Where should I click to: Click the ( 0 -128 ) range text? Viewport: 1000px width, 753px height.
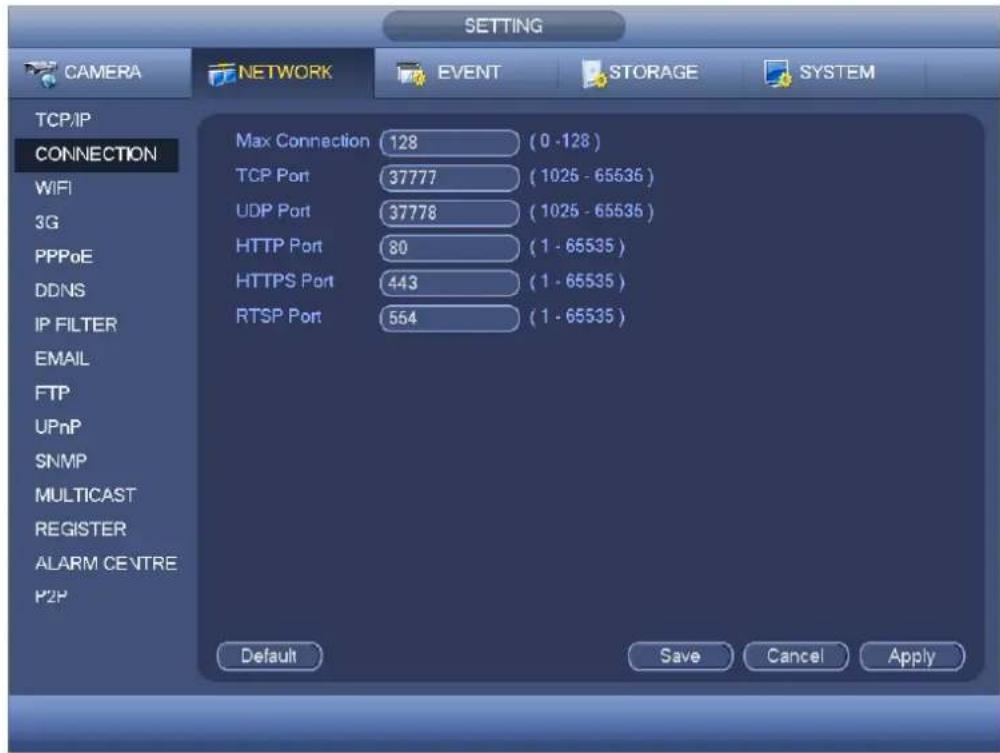tap(565, 141)
